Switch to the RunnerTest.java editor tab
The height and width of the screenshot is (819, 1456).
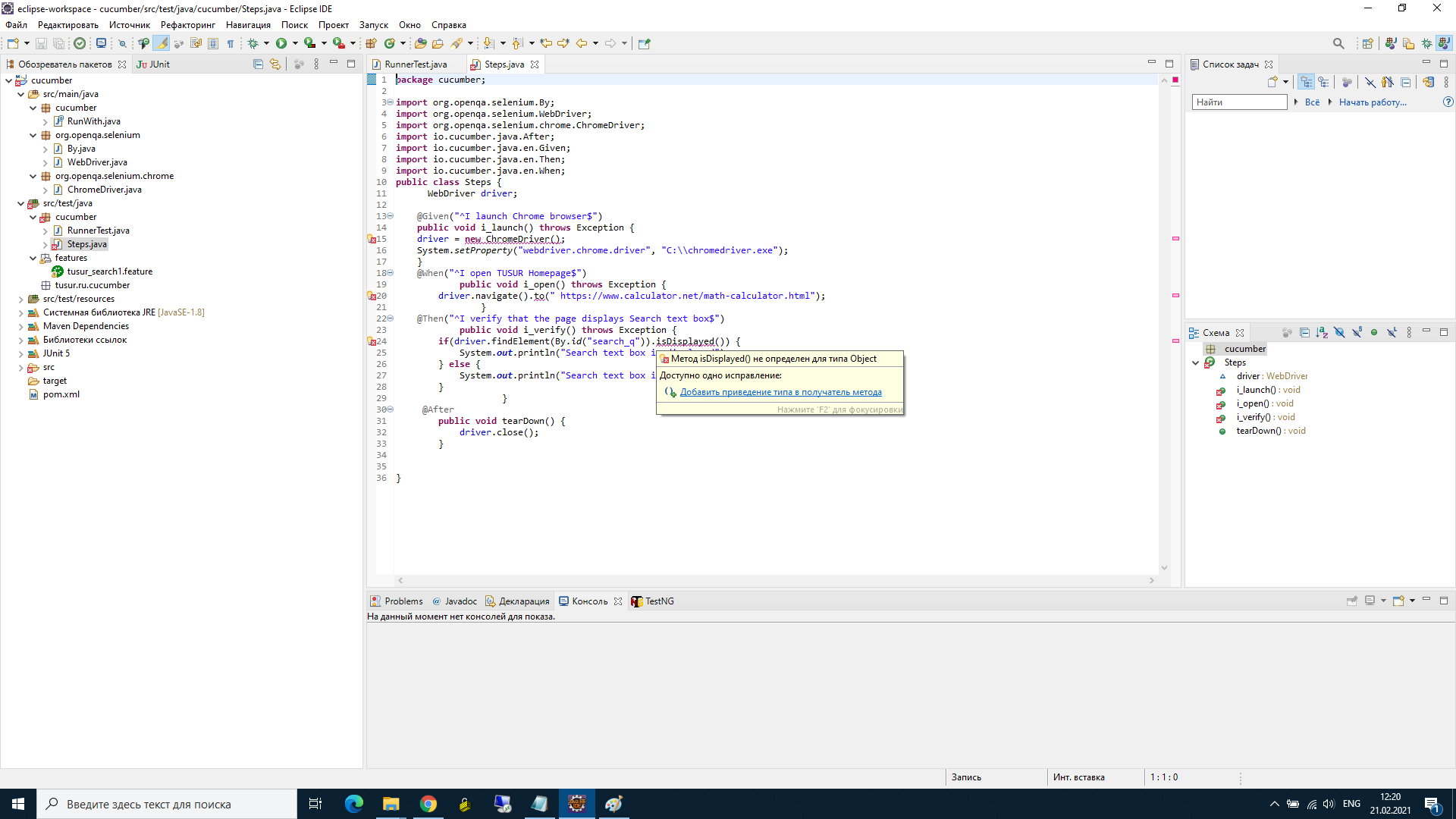point(416,64)
